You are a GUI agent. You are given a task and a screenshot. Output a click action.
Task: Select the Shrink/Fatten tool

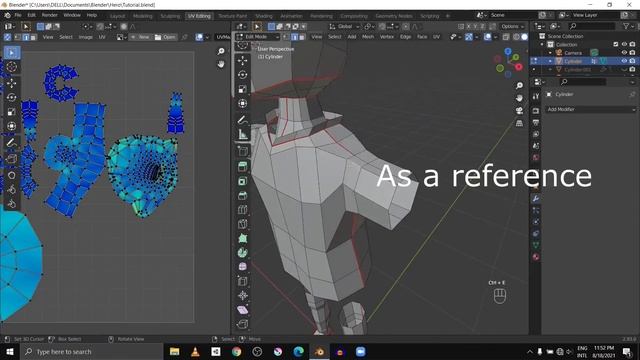pos(242,296)
